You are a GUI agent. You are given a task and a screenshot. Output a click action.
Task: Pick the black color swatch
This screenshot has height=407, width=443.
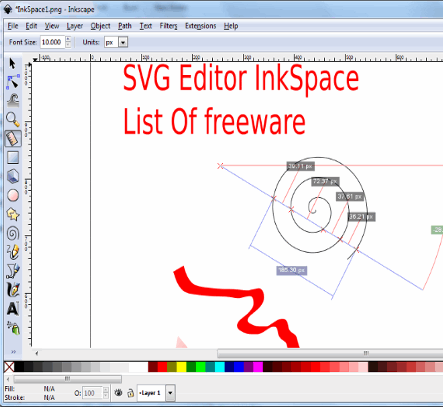(19, 367)
